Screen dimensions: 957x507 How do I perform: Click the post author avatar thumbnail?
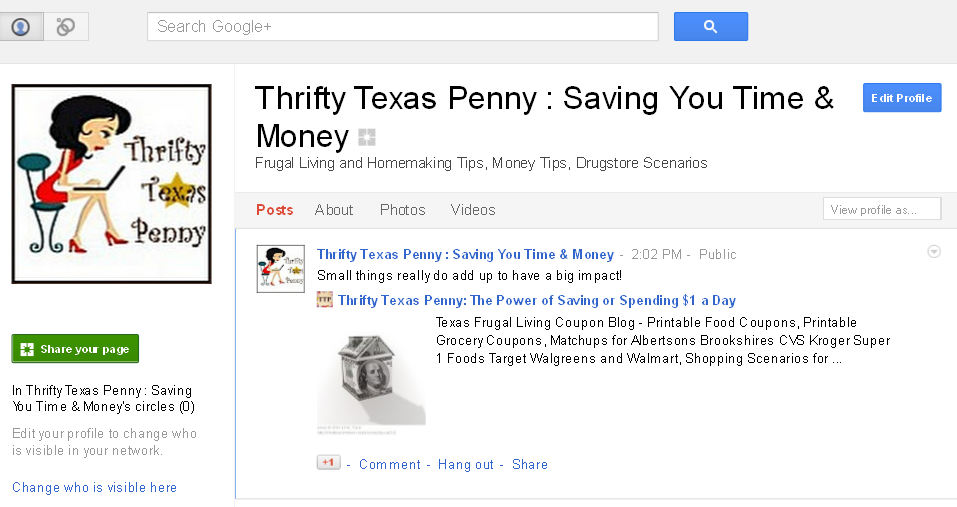(280, 268)
